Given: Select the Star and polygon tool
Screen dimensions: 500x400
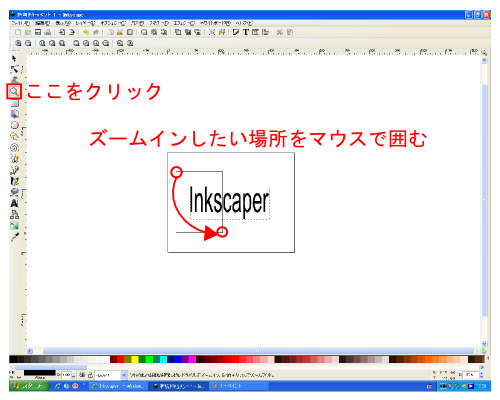Looking at the screenshot, I should point(14,136).
